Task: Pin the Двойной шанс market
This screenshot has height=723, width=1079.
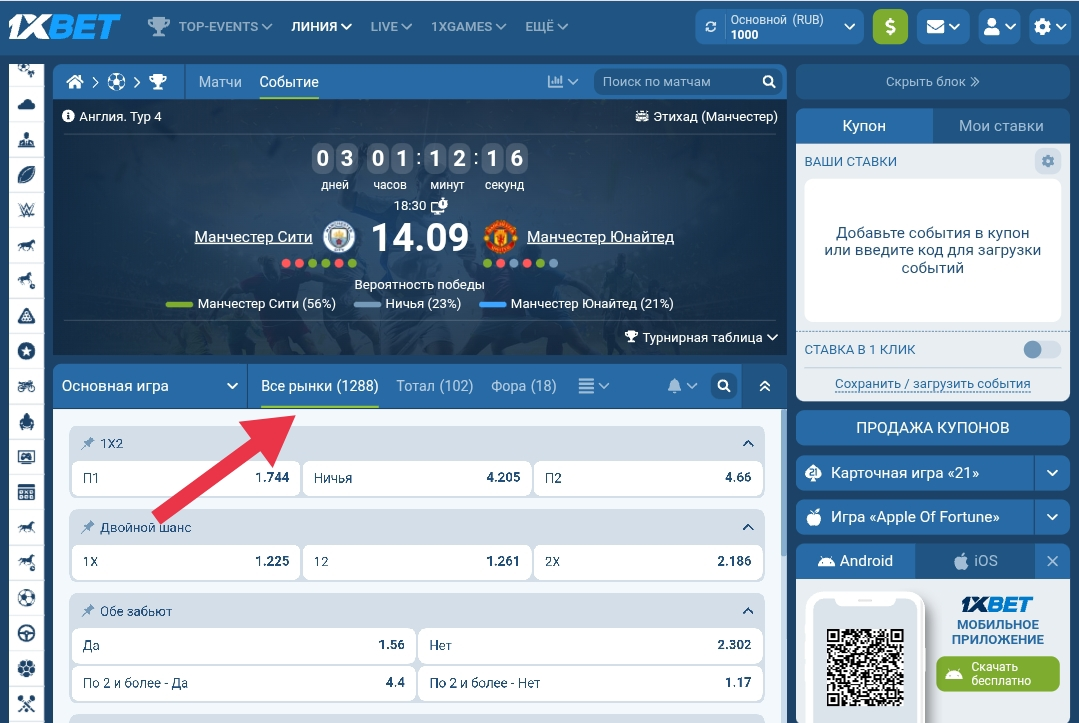Action: (88, 527)
